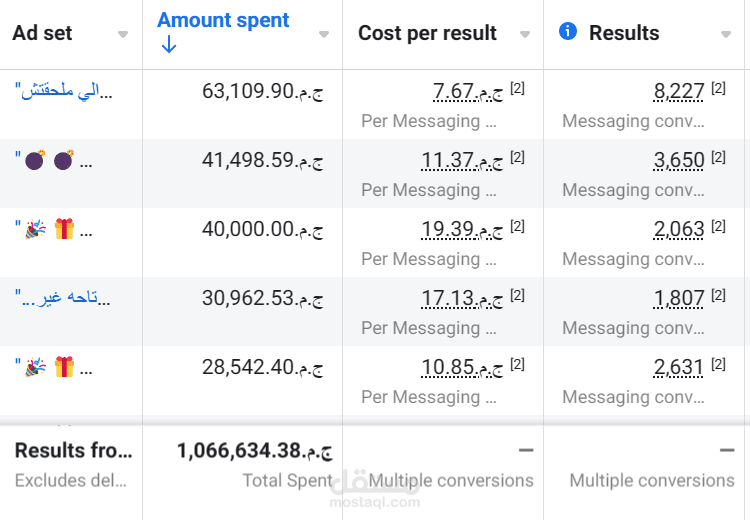Sort by the Amount spent header
The width and height of the screenshot is (750, 520).
tap(223, 20)
